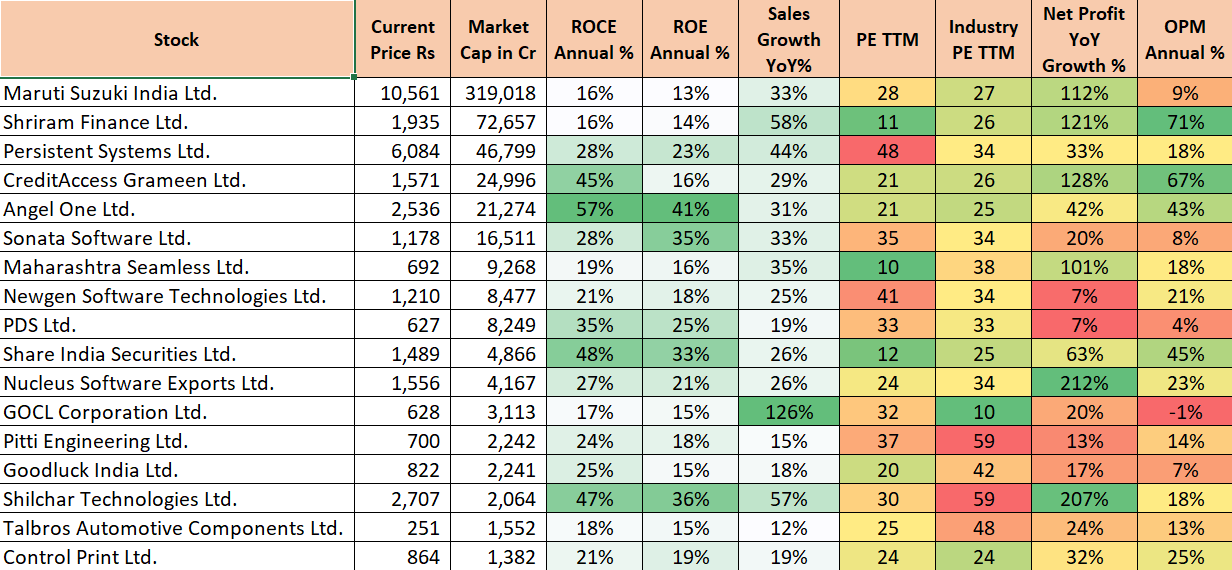Select Angel One ROE 41%

[x=690, y=210]
